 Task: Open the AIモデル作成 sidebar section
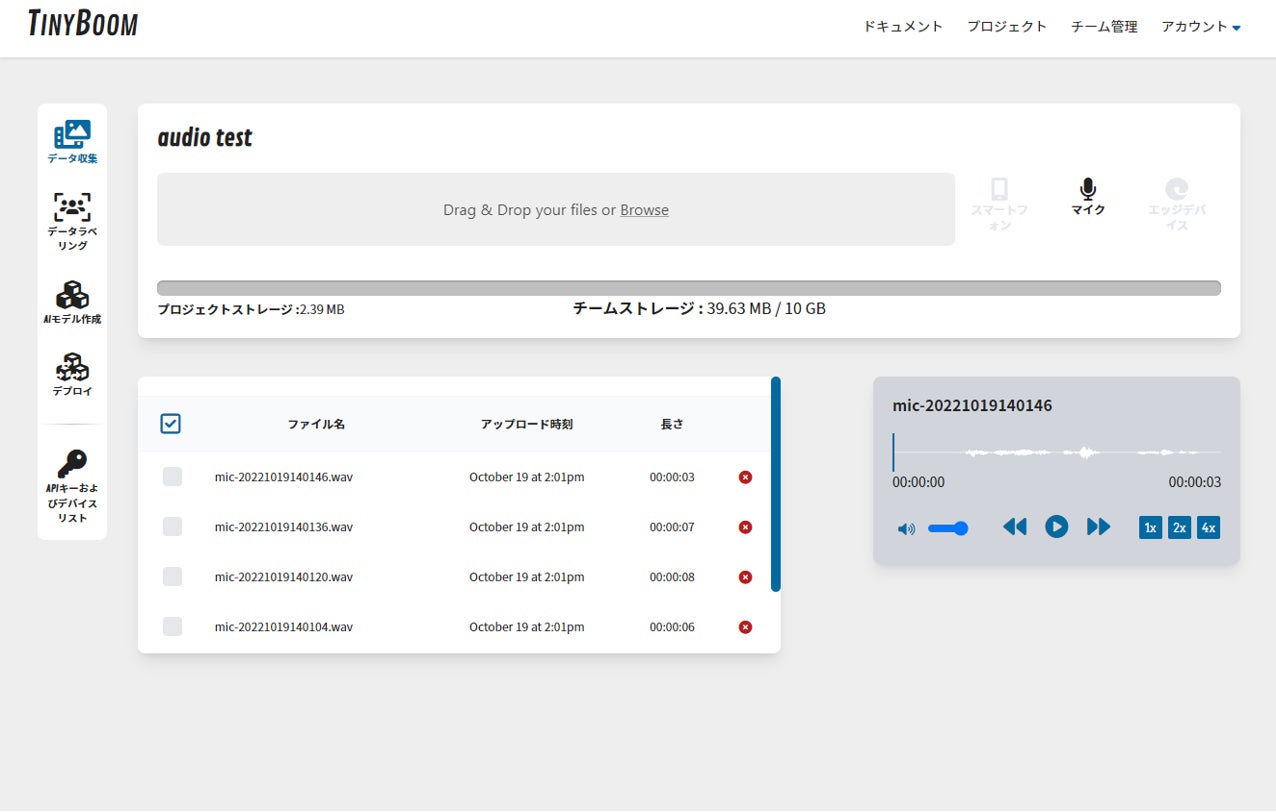coord(72,302)
